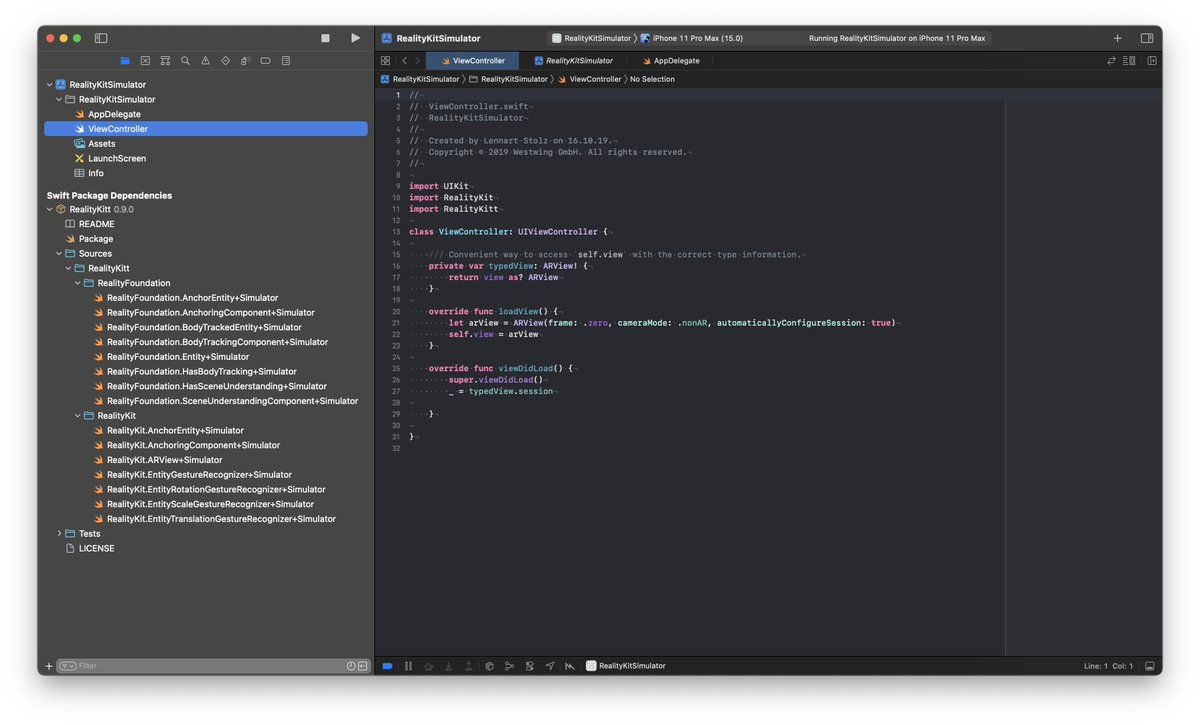The width and height of the screenshot is (1200, 725).
Task: Collapse the RealityKitSimulator project root
Action: click(49, 85)
